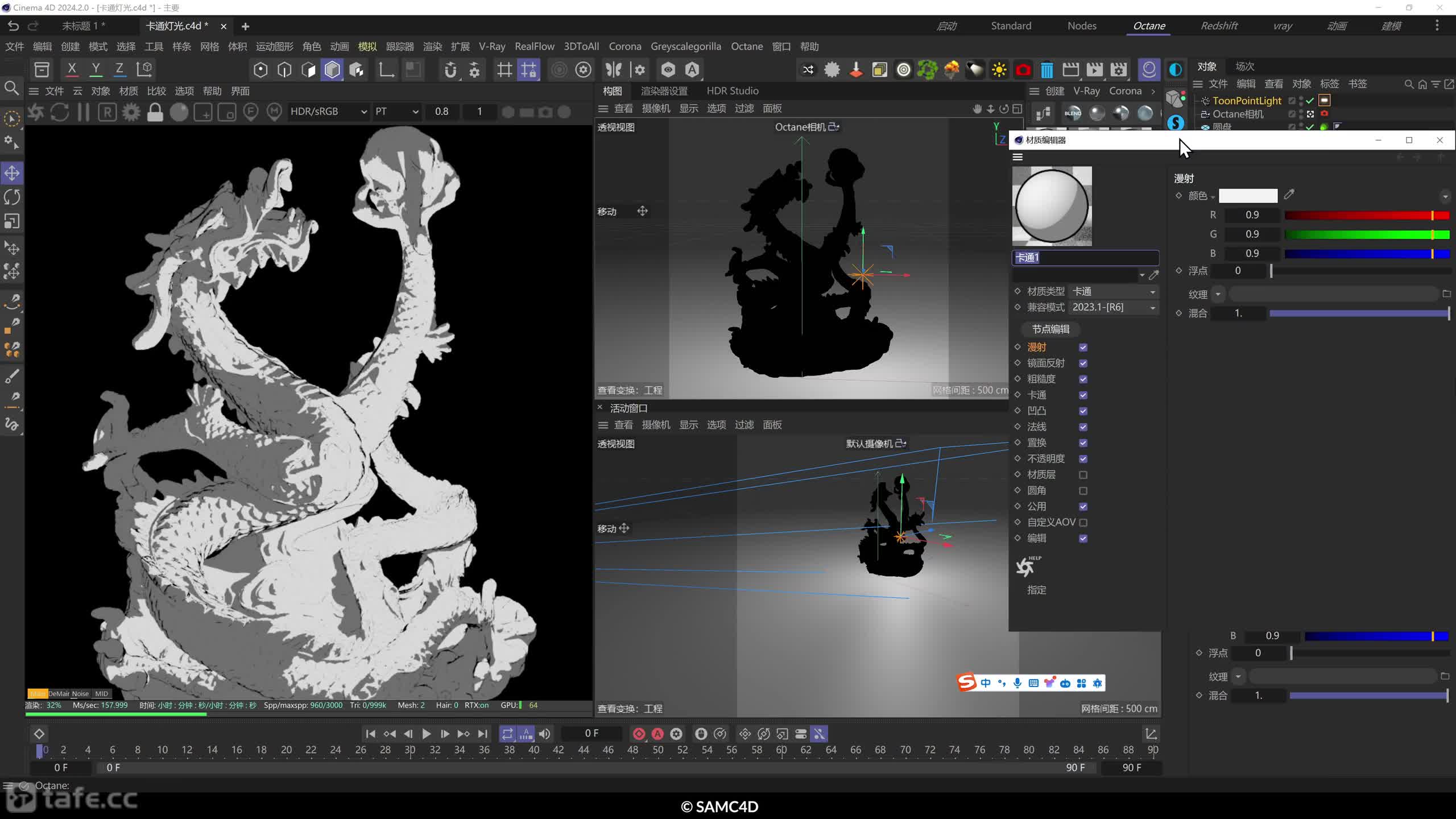Switch to the HDR Studio tab

733,91
